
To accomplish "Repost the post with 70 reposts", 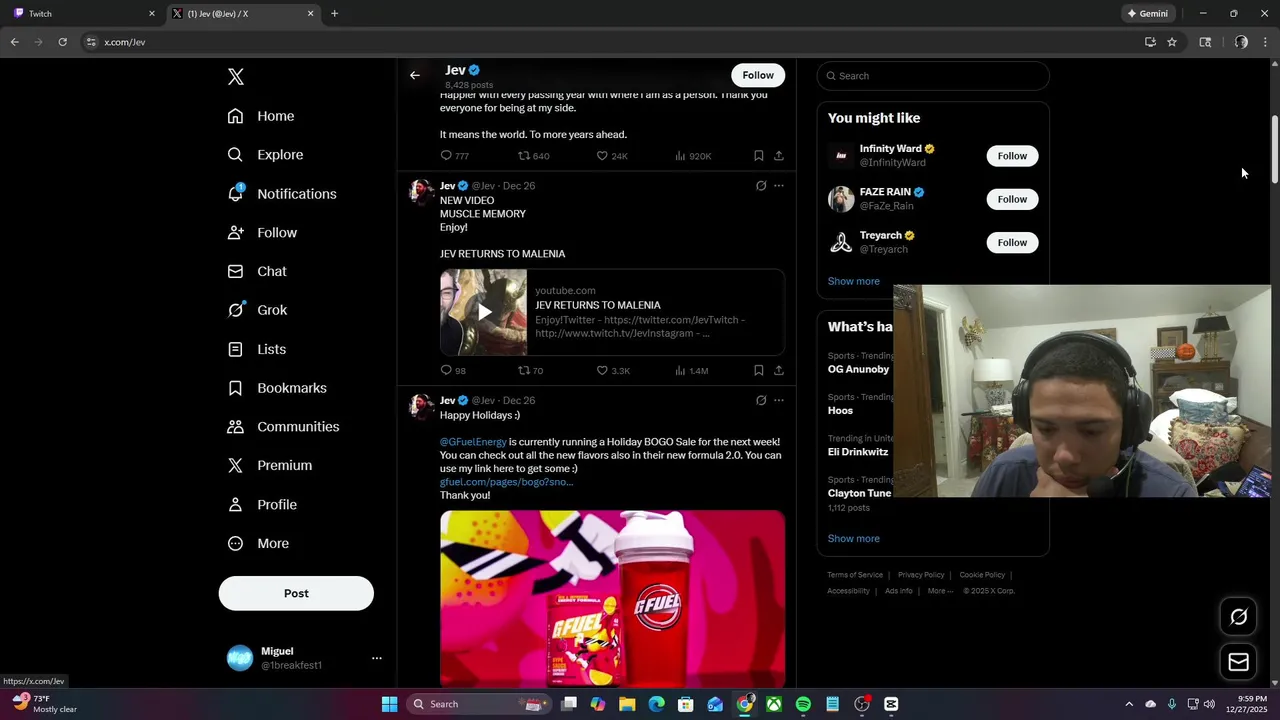I will 530,371.
